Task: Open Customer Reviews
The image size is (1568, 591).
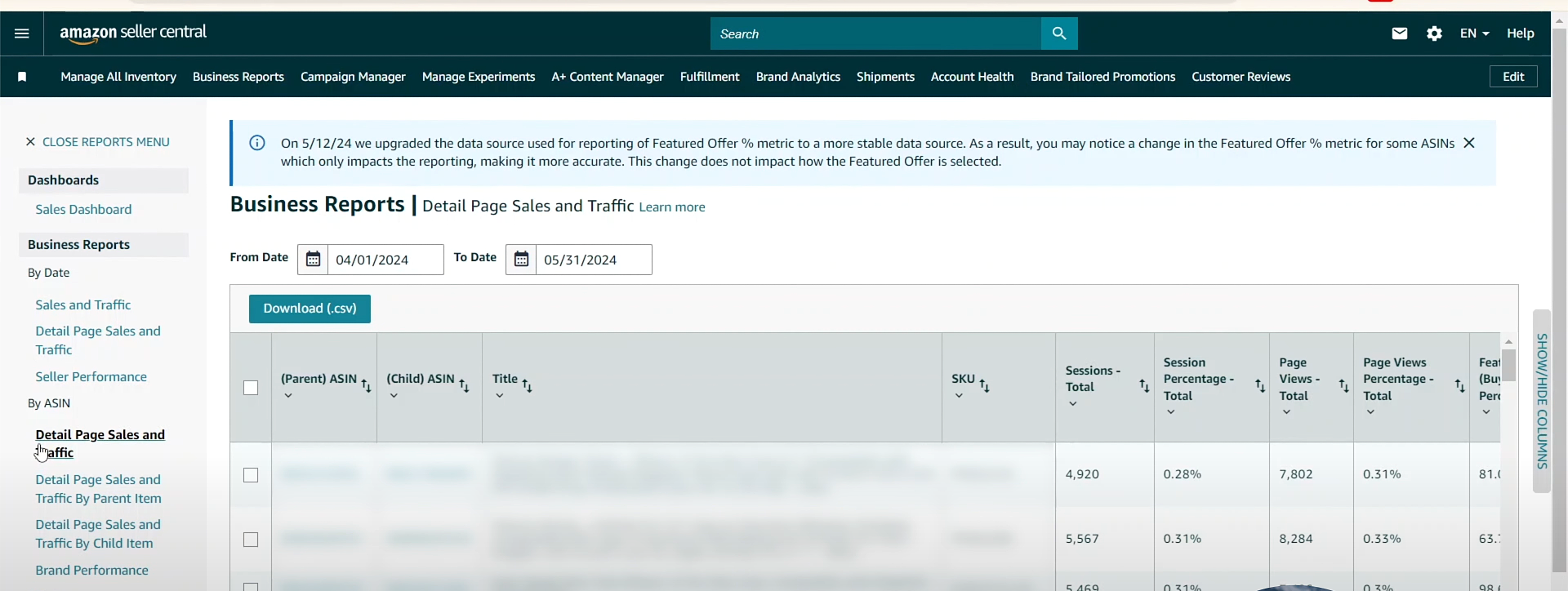Action: 1241,77
